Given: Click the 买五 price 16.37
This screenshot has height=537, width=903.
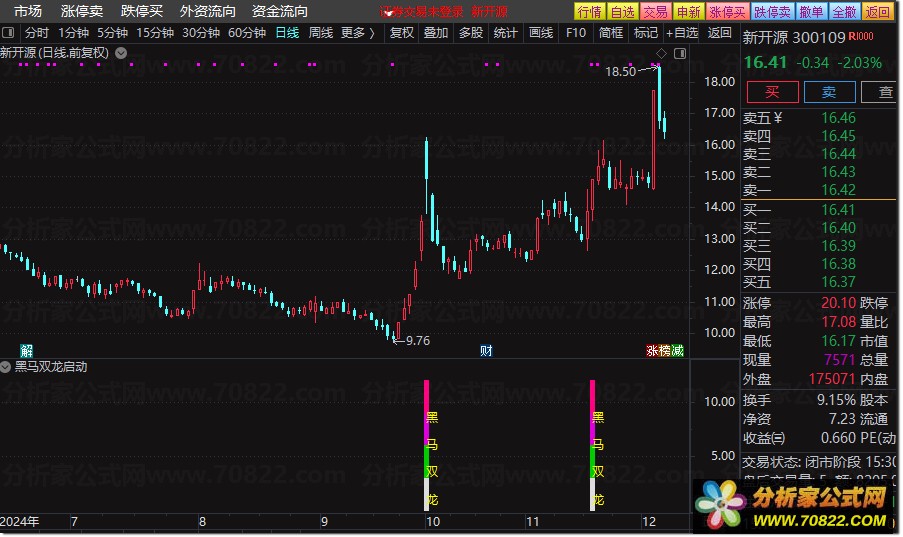Looking at the screenshot, I should [x=838, y=282].
